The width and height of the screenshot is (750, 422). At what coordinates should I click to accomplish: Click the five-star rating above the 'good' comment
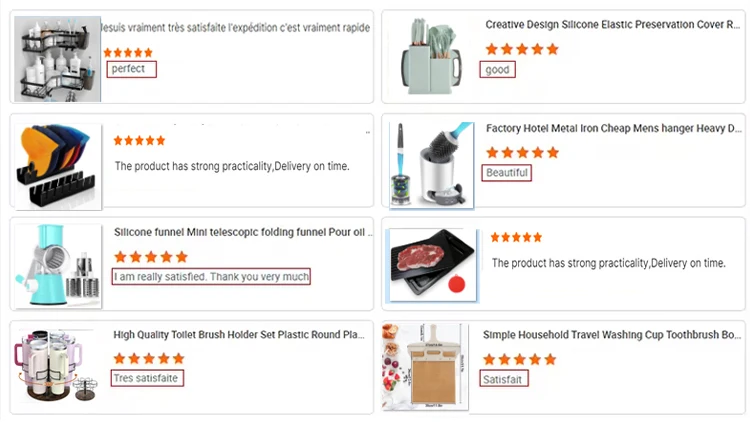click(x=522, y=48)
